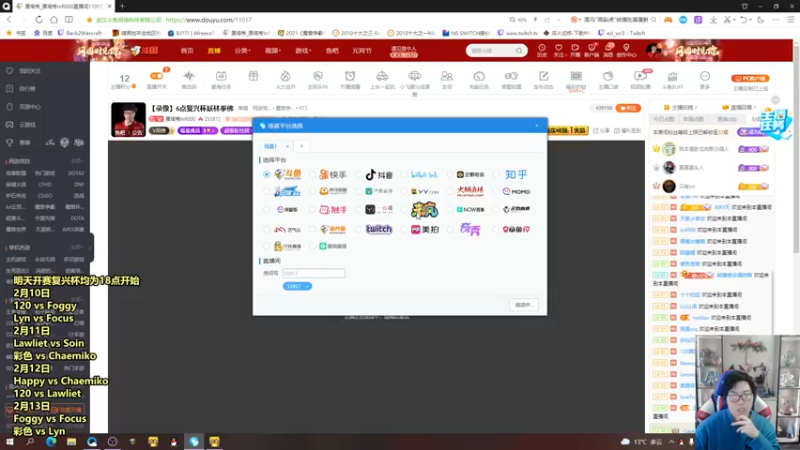Select the 知乎 platform radio button

(496, 174)
